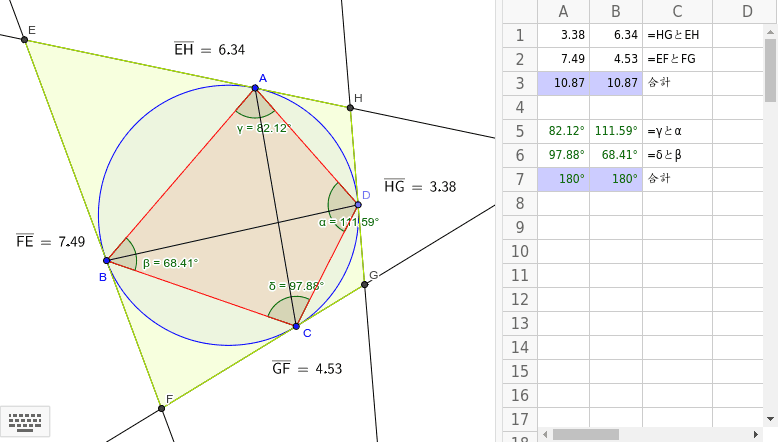Select cell C2 labeled =EFとFG

(678, 59)
